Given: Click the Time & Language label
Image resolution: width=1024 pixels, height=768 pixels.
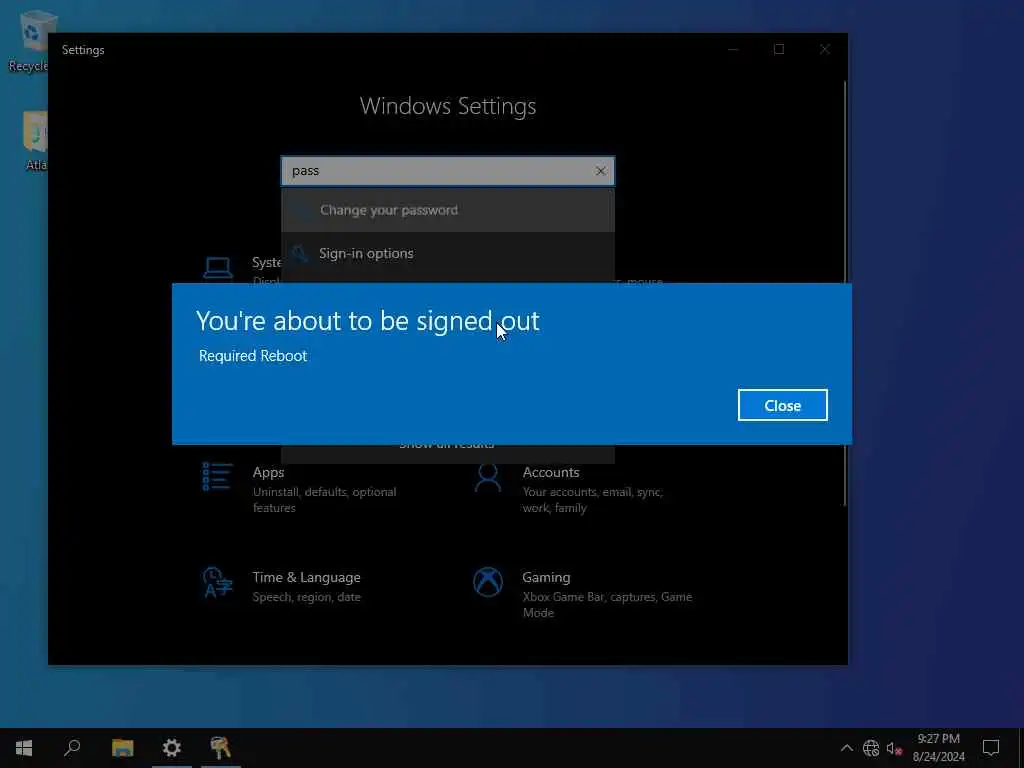Looking at the screenshot, I should tap(306, 577).
